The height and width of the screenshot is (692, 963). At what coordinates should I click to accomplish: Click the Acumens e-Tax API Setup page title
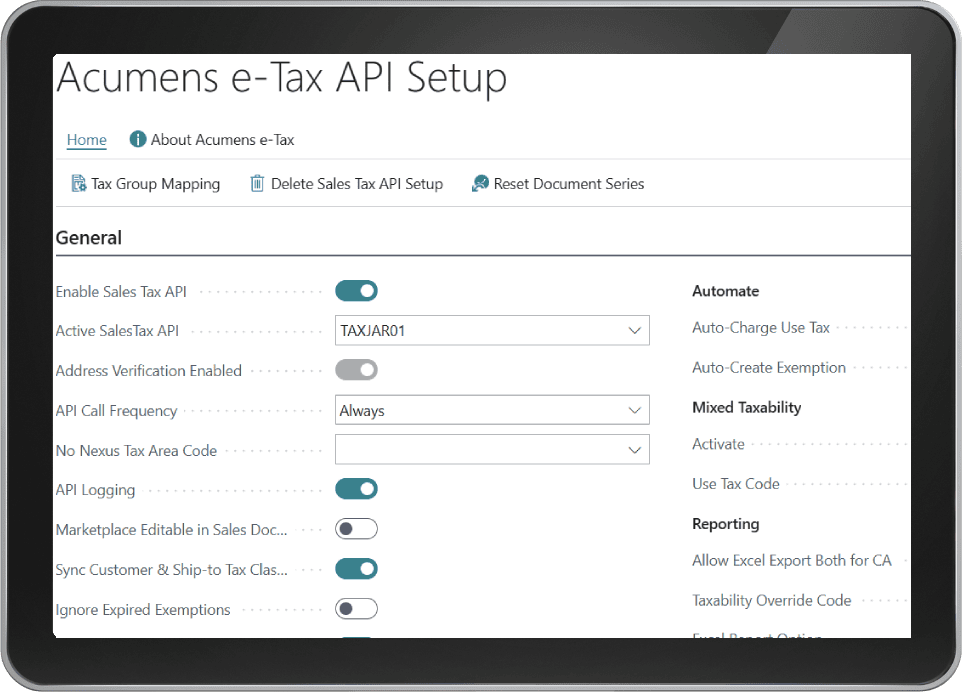(x=282, y=78)
